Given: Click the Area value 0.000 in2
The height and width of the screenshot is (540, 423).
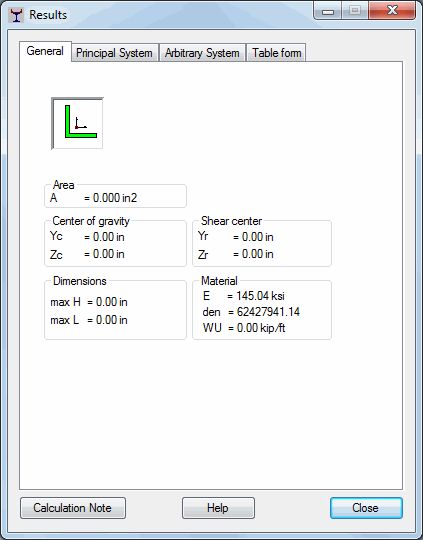Looking at the screenshot, I should (x=115, y=198).
